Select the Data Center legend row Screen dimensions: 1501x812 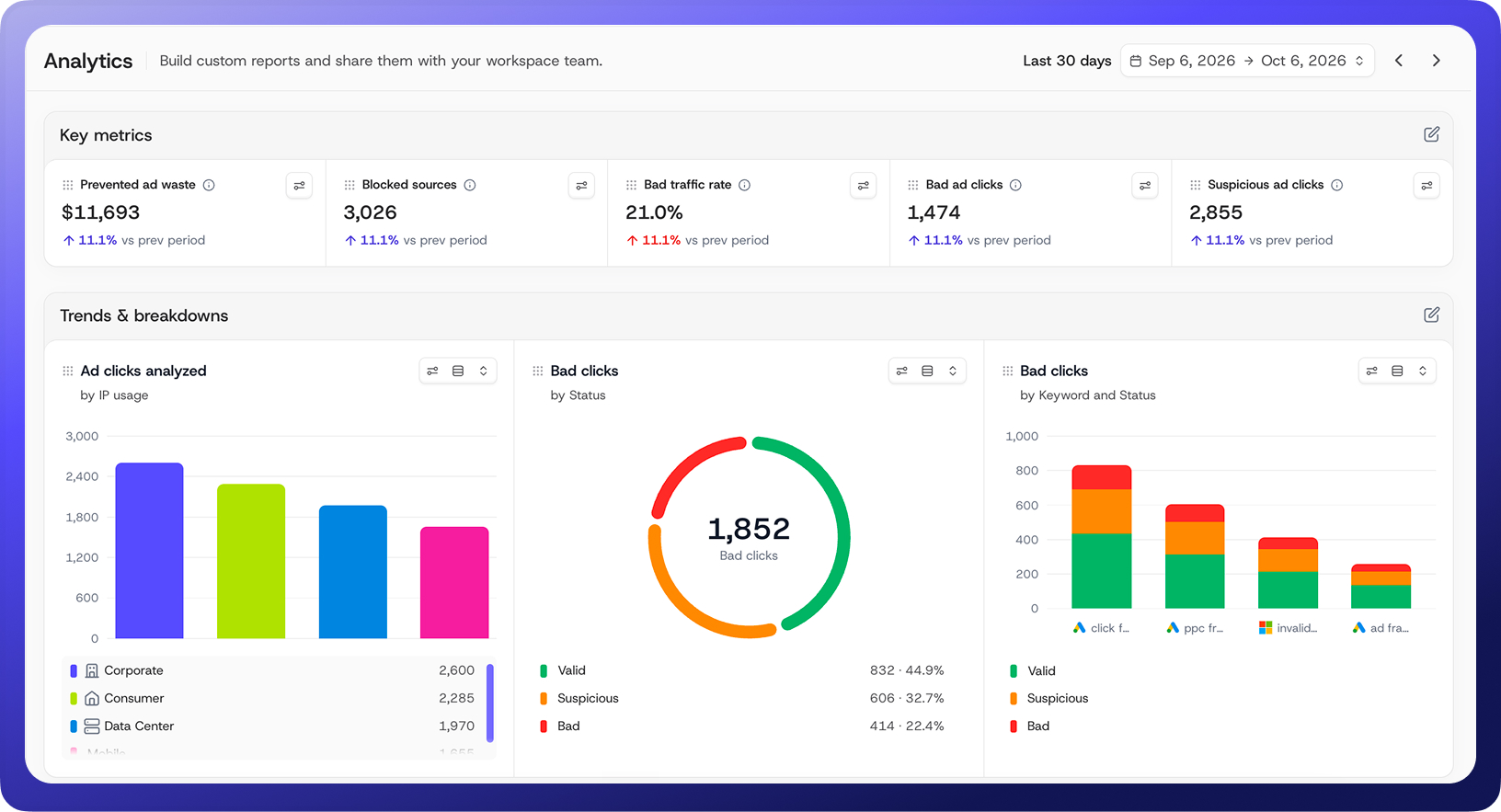[273, 726]
